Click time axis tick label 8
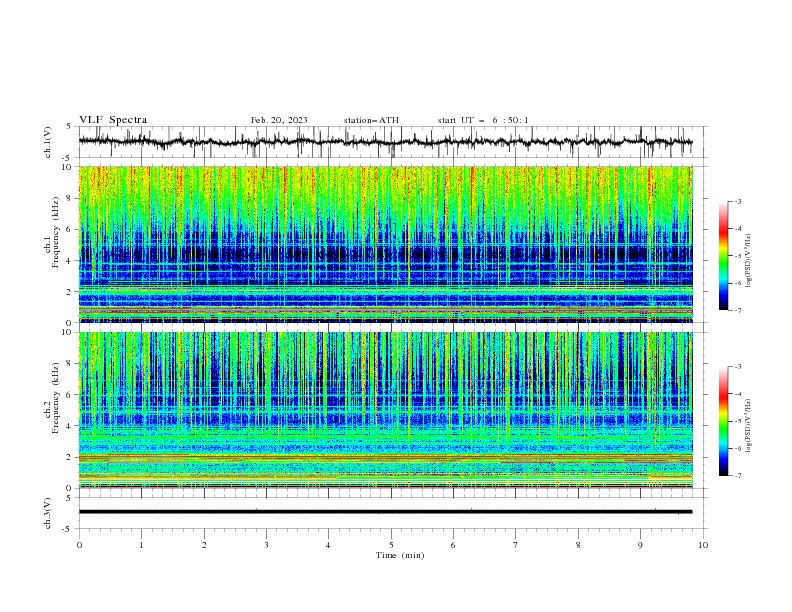Image resolution: width=792 pixels, height=612 pixels. coord(578,545)
